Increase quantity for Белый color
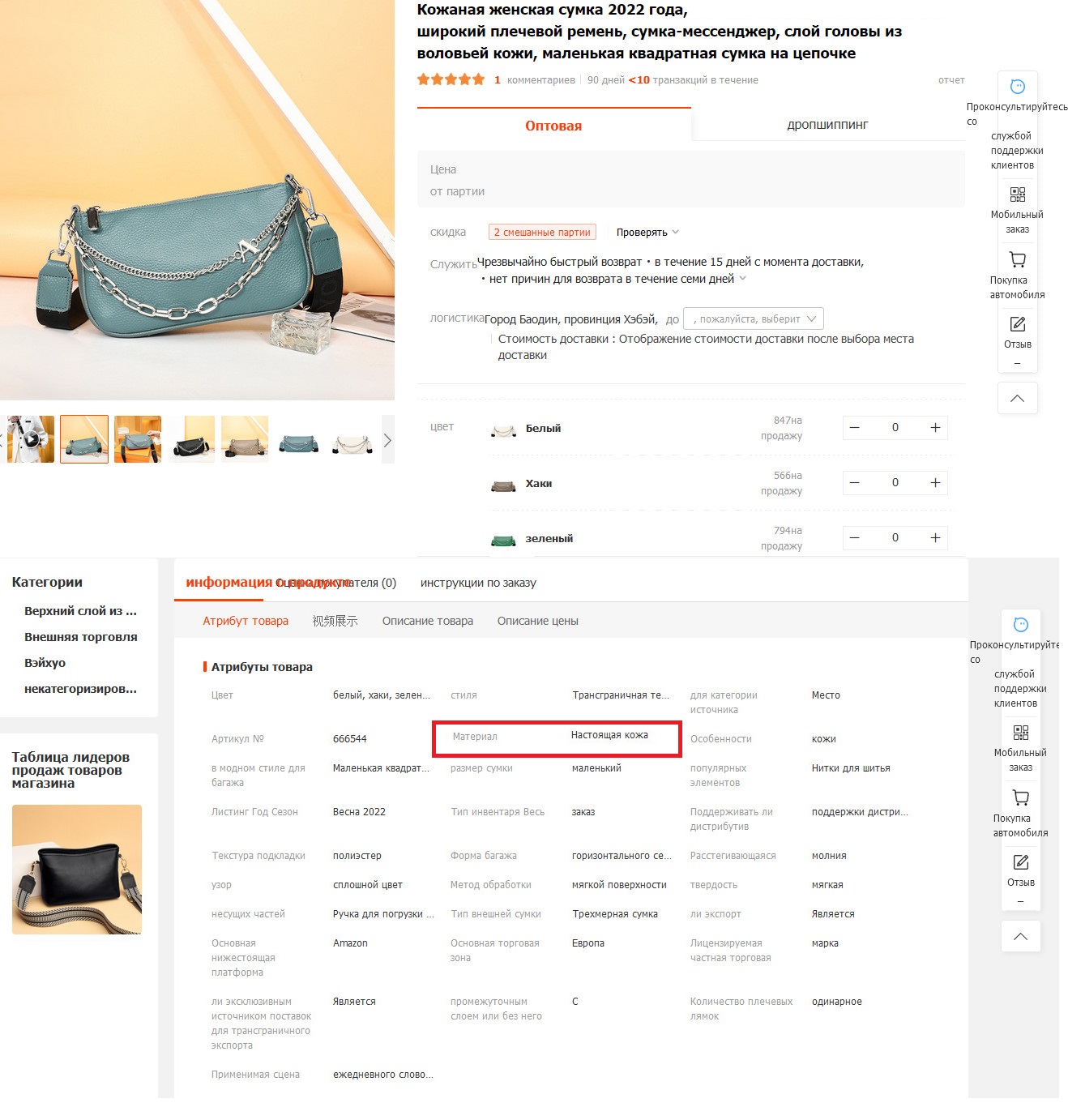This screenshot has width=1068, height=1120. tap(935, 428)
